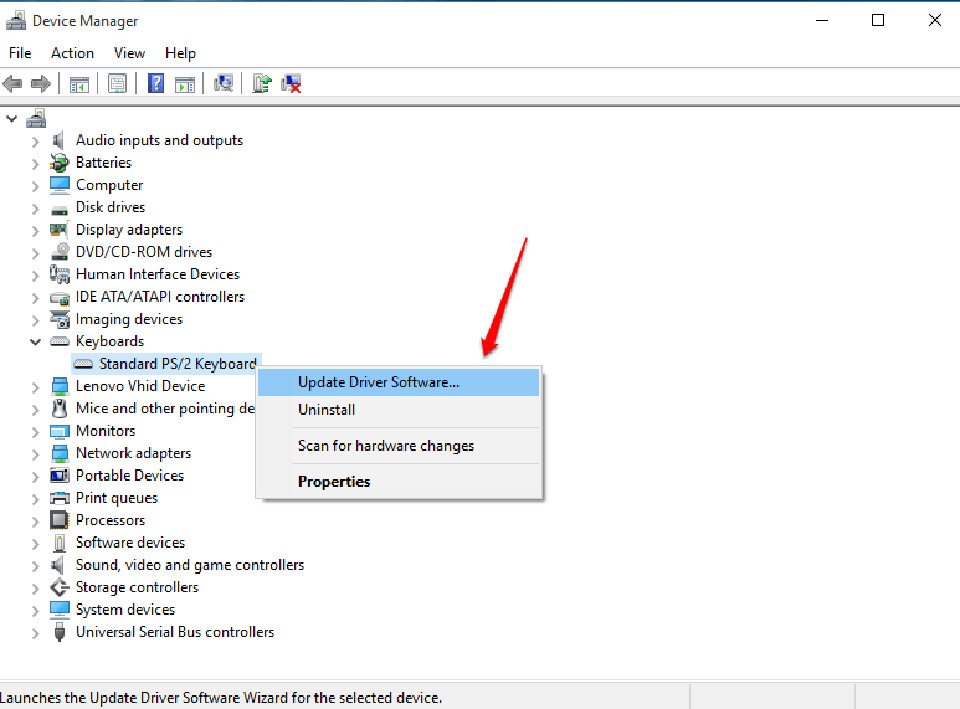Click the Uninstall device toolbar icon
This screenshot has height=709, width=960.
pos(290,83)
